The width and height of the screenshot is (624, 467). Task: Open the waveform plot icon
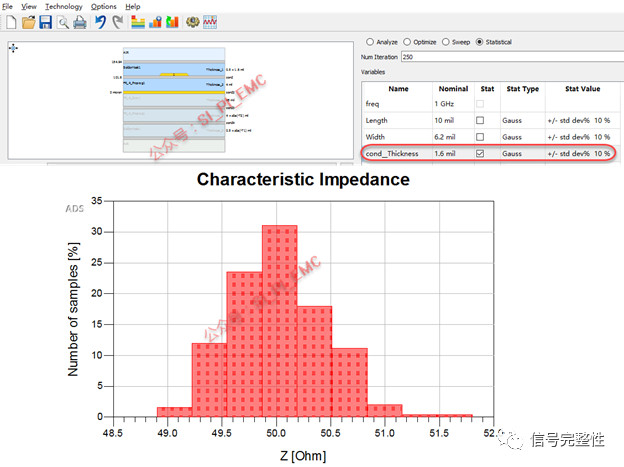coord(210,22)
